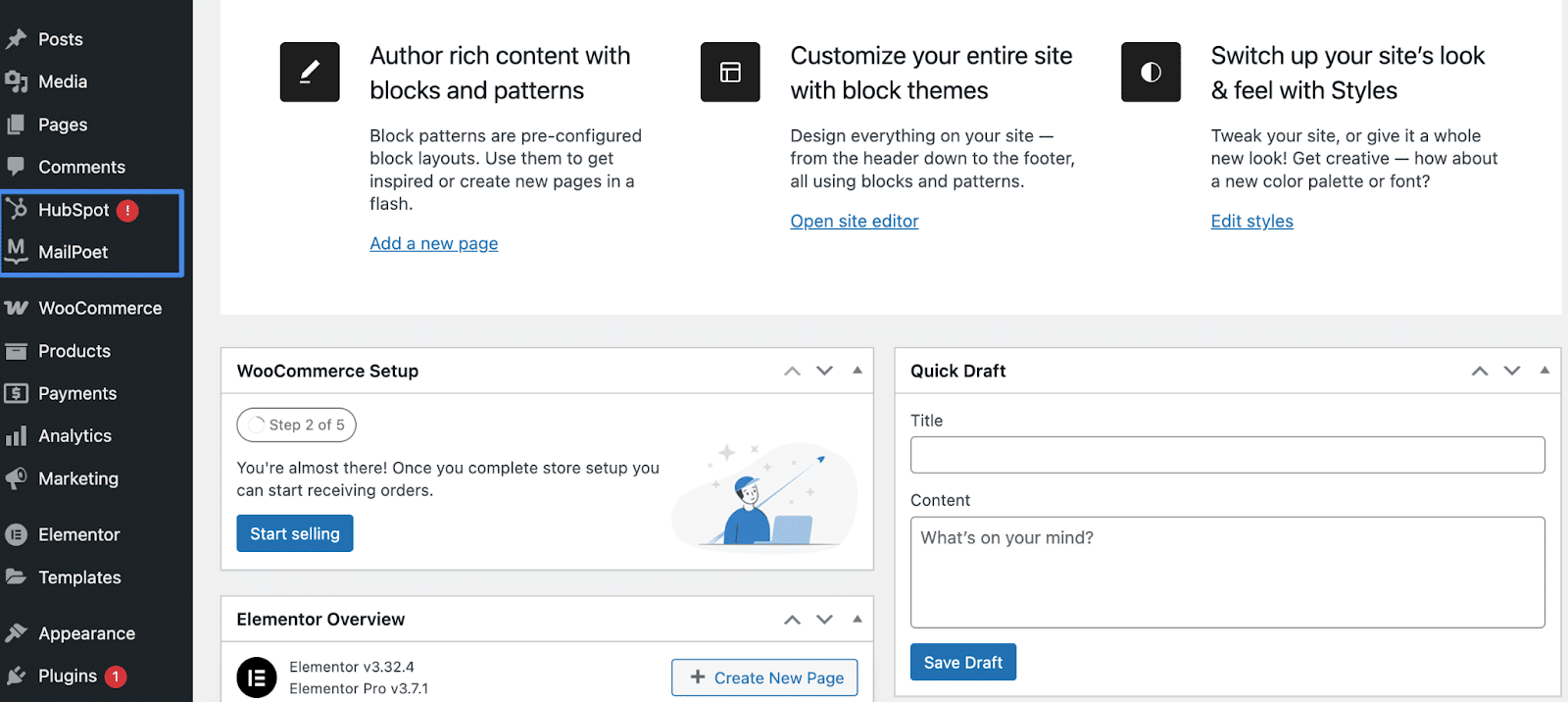Screen dimensions: 1568x702
Task: Click the HubSpot red alert badge
Action: tap(127, 210)
